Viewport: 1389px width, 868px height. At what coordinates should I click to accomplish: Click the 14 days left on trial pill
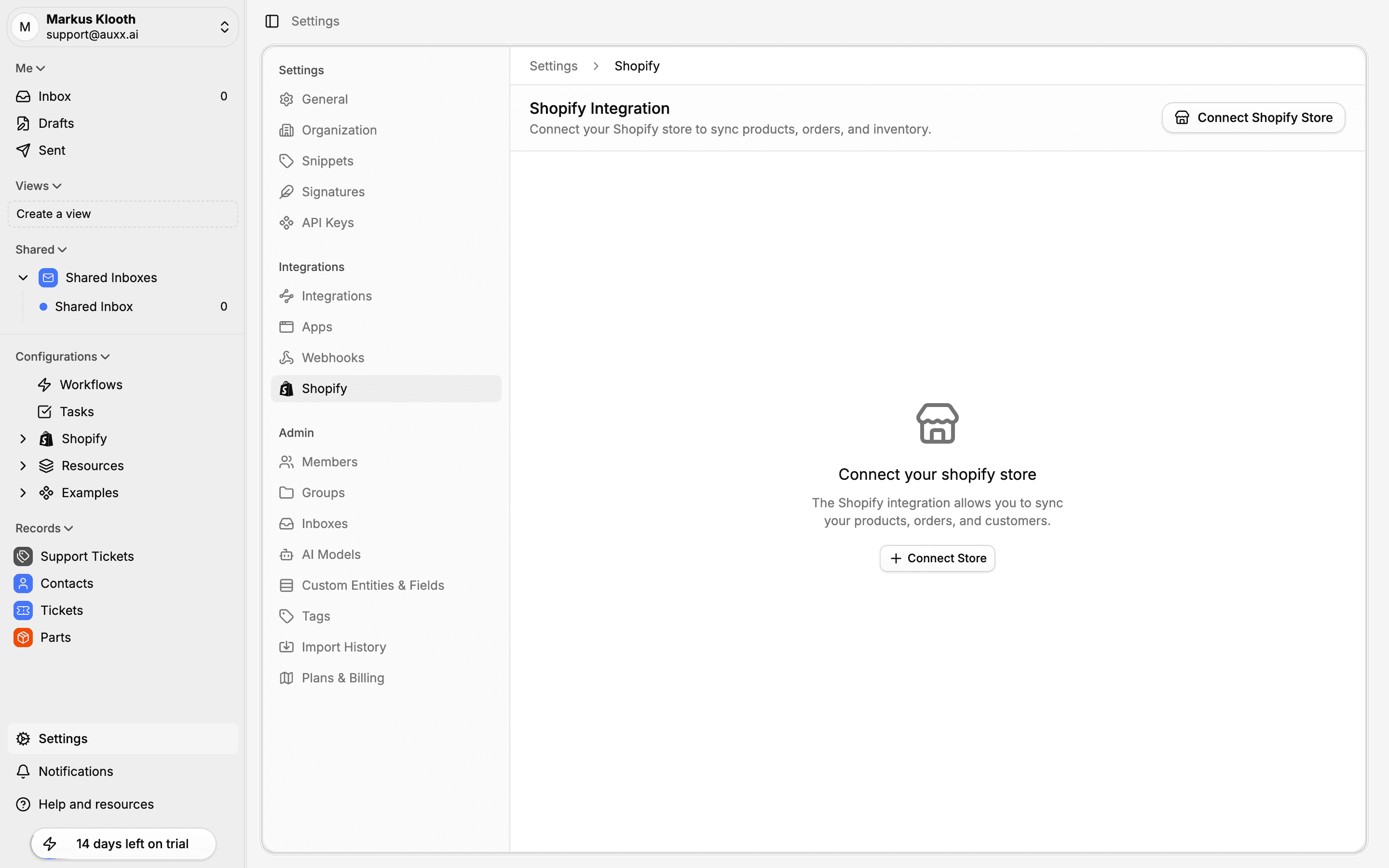pos(123,844)
